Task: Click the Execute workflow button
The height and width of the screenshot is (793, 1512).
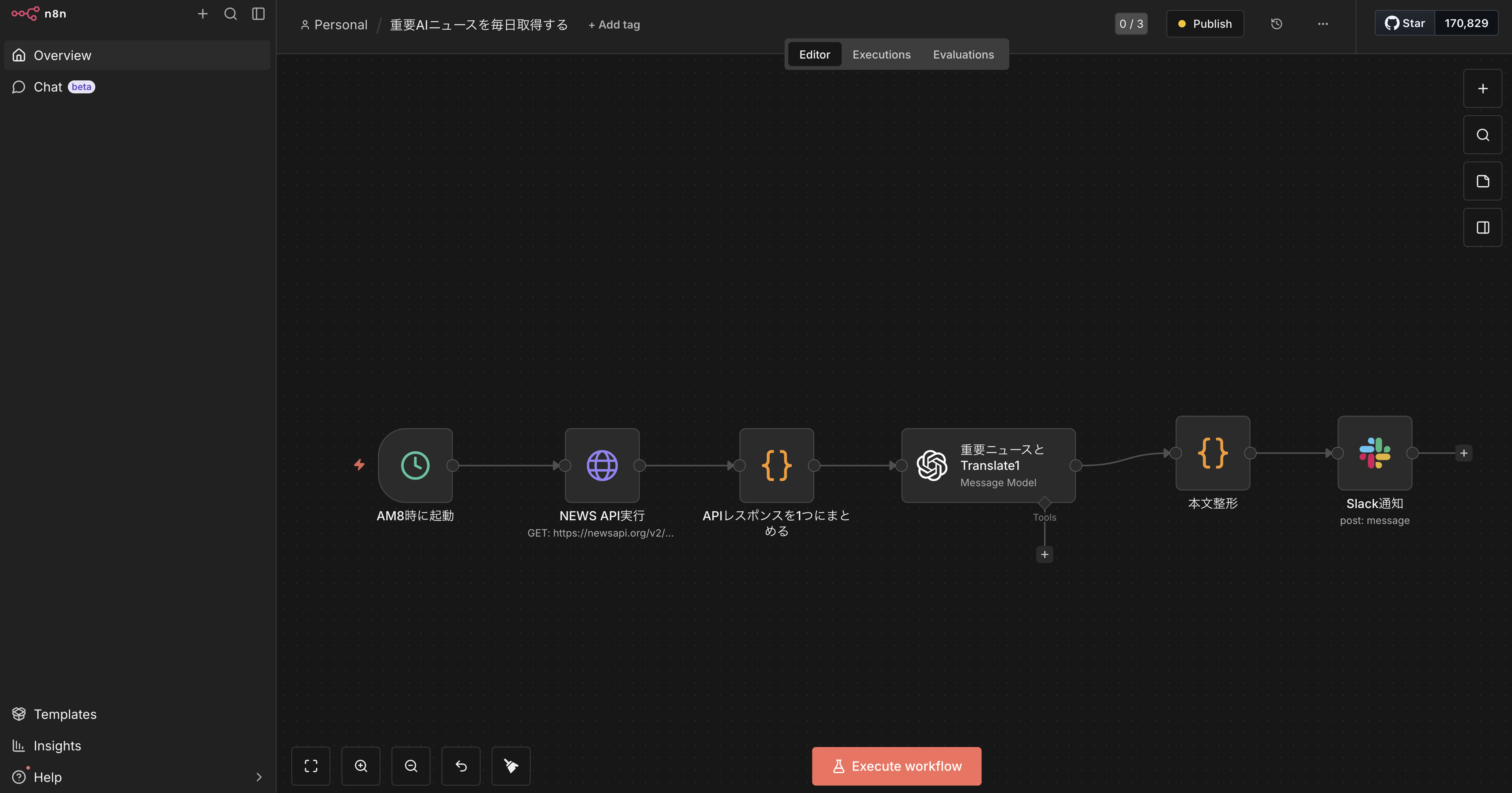Action: 896,766
